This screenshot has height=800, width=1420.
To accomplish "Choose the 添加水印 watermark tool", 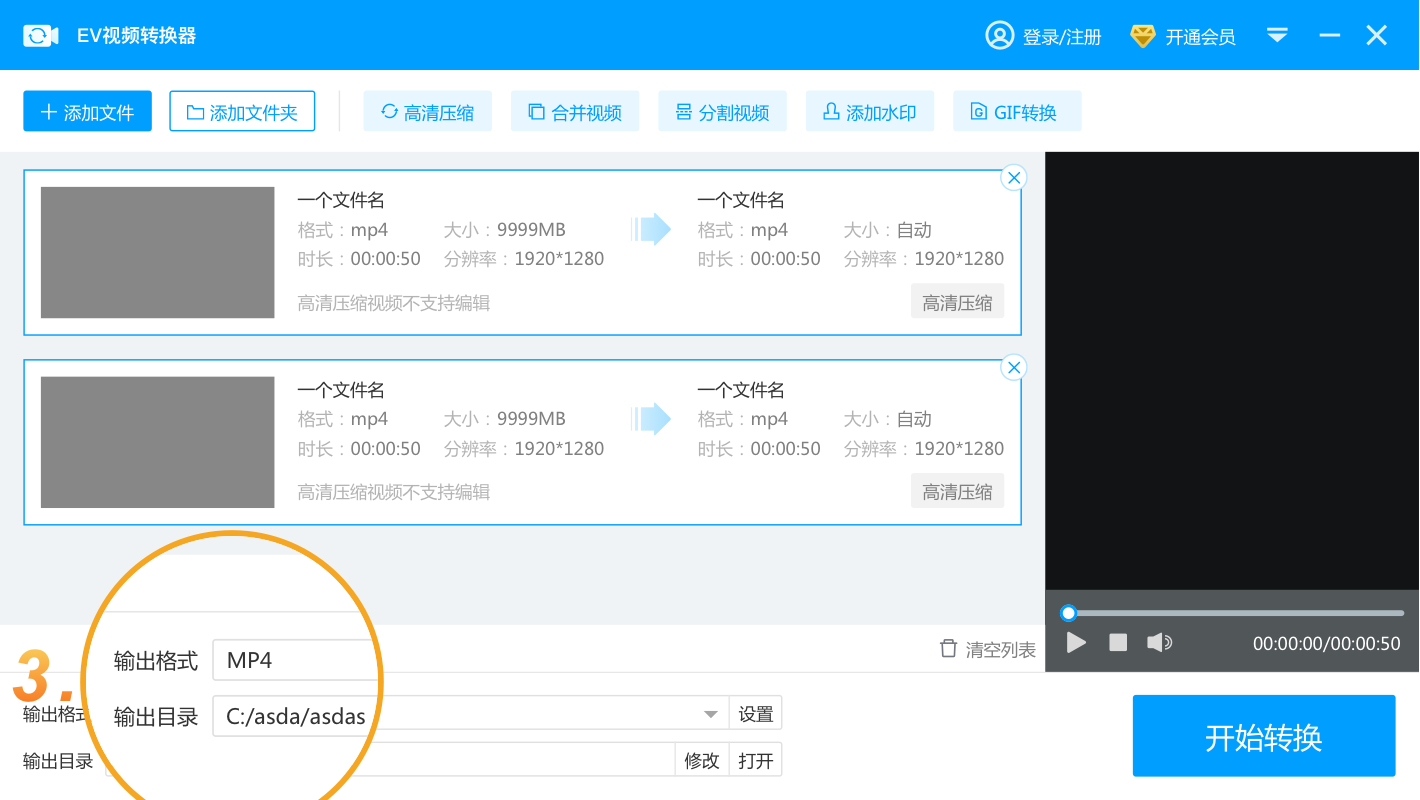I will pyautogui.click(x=869, y=112).
